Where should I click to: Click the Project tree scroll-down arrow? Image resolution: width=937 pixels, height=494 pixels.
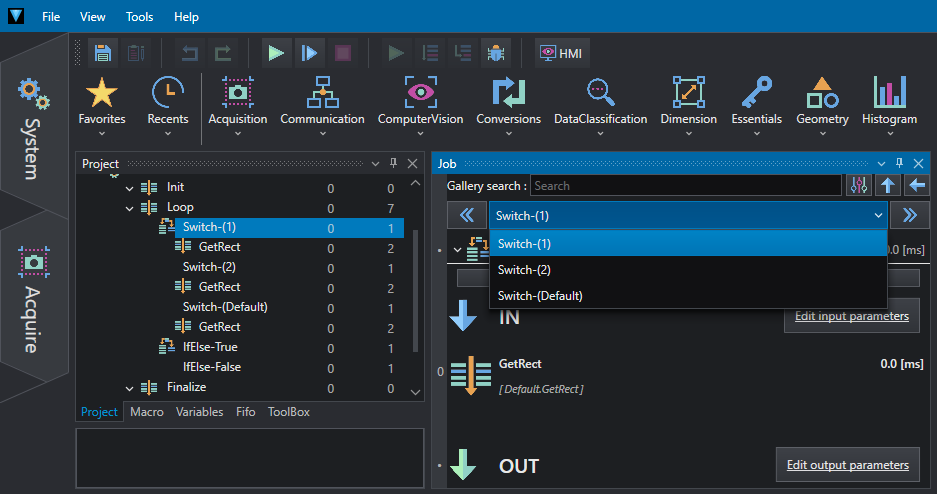tap(415, 392)
